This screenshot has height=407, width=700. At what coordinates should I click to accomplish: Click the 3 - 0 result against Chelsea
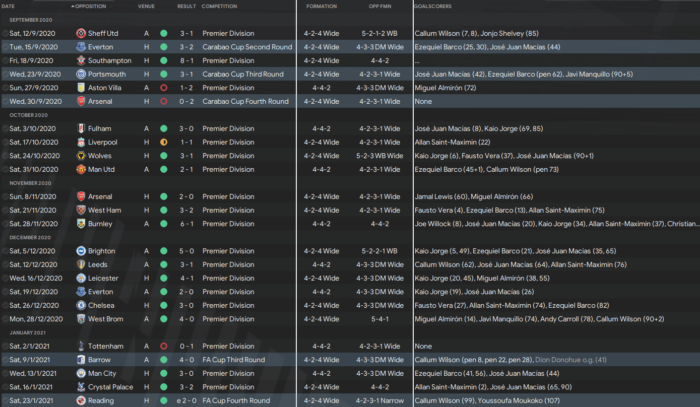pos(187,306)
